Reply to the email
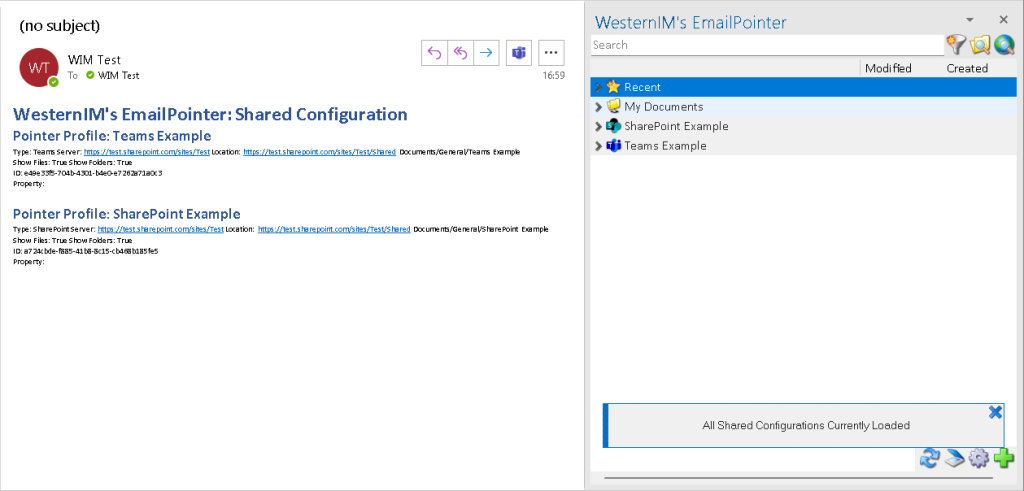The image size is (1024, 491). pyautogui.click(x=434, y=53)
